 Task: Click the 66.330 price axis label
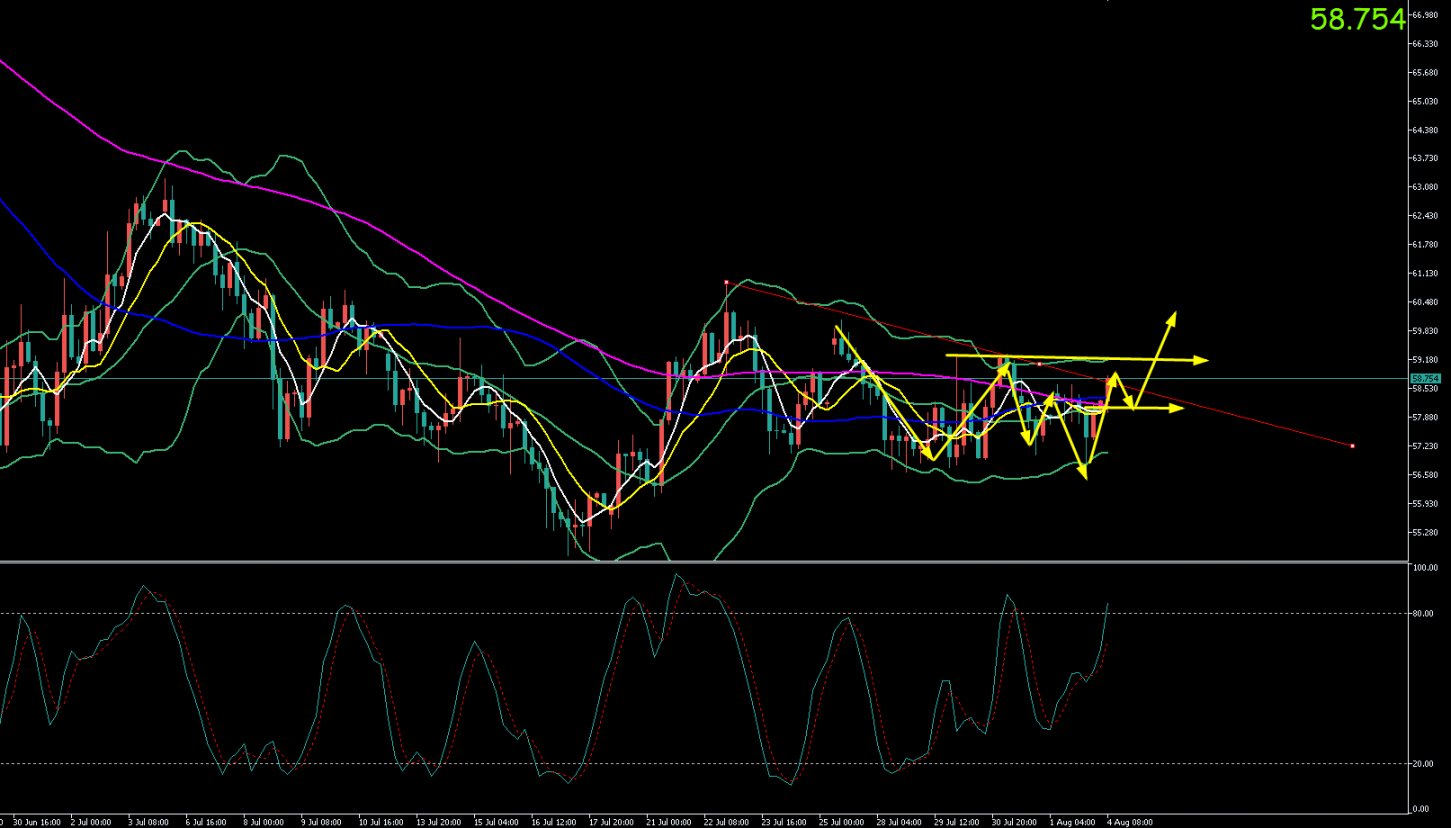[x=1424, y=44]
